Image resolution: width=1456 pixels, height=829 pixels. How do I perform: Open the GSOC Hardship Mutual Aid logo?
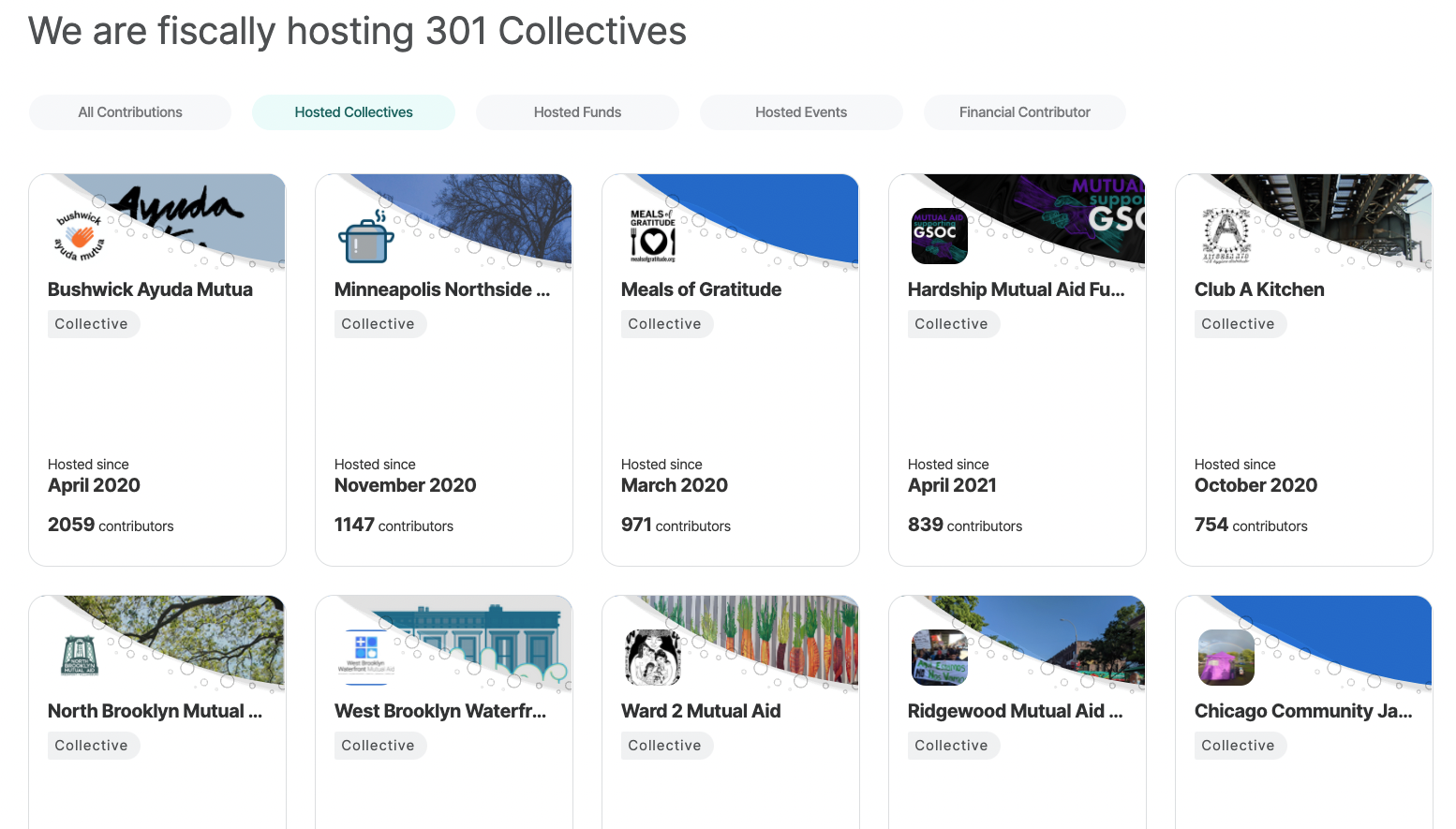tap(939, 236)
